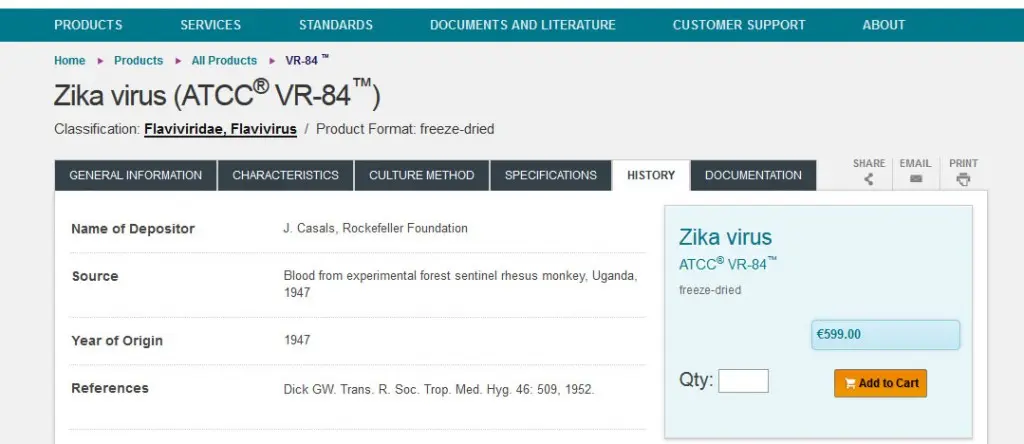Open Documents and Literature menu
This screenshot has height=444, width=1024.
(x=522, y=25)
